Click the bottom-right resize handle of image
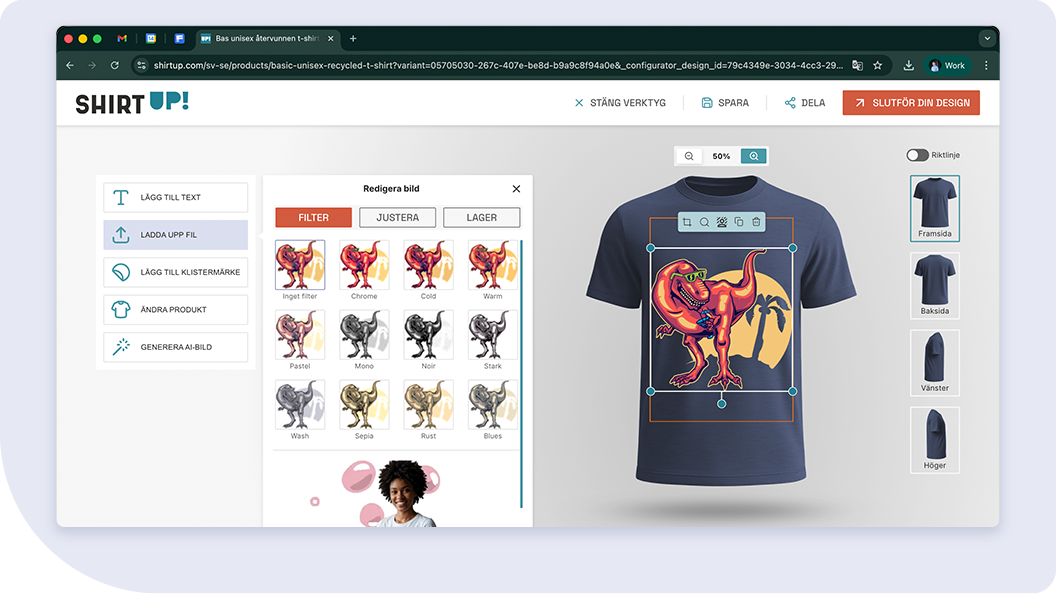The image size is (1056, 594). [x=793, y=391]
